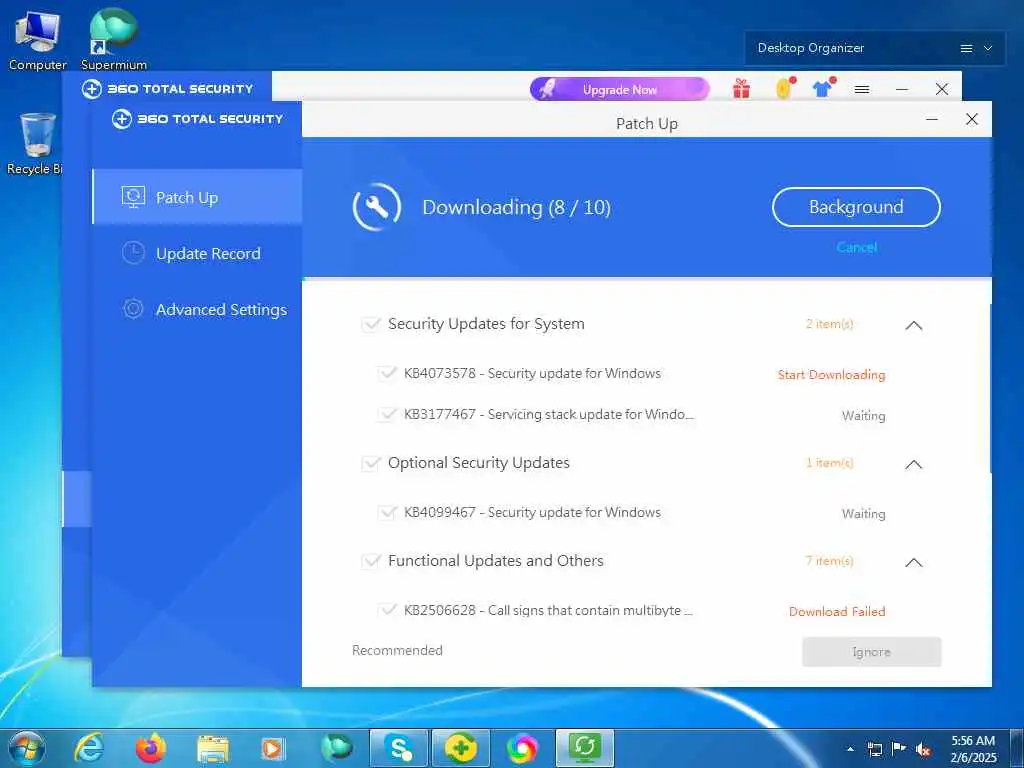This screenshot has height=768, width=1024.
Task: Toggle the KB4099467 update checkbox
Action: pyautogui.click(x=387, y=513)
